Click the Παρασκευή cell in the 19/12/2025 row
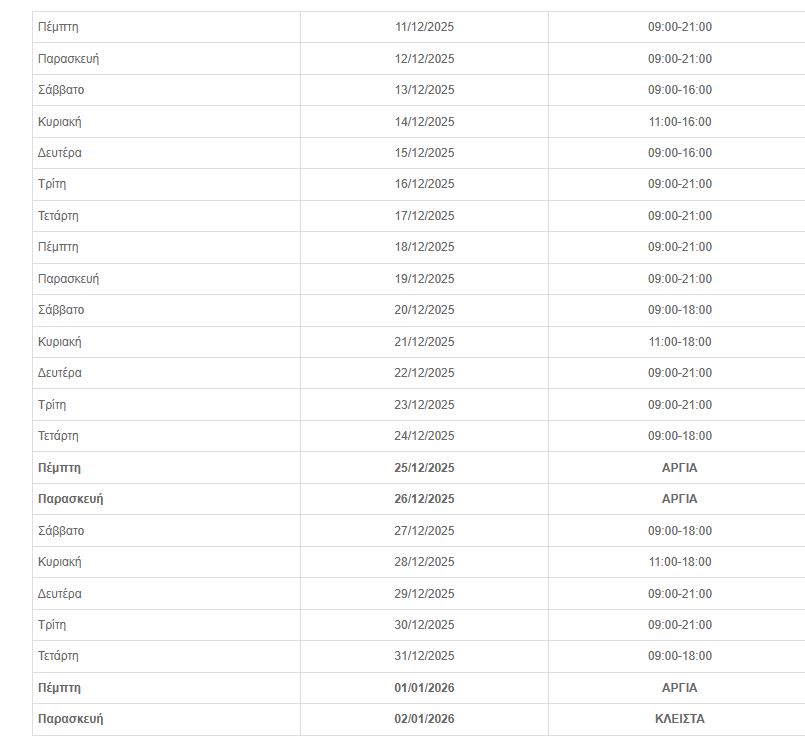 [68, 279]
